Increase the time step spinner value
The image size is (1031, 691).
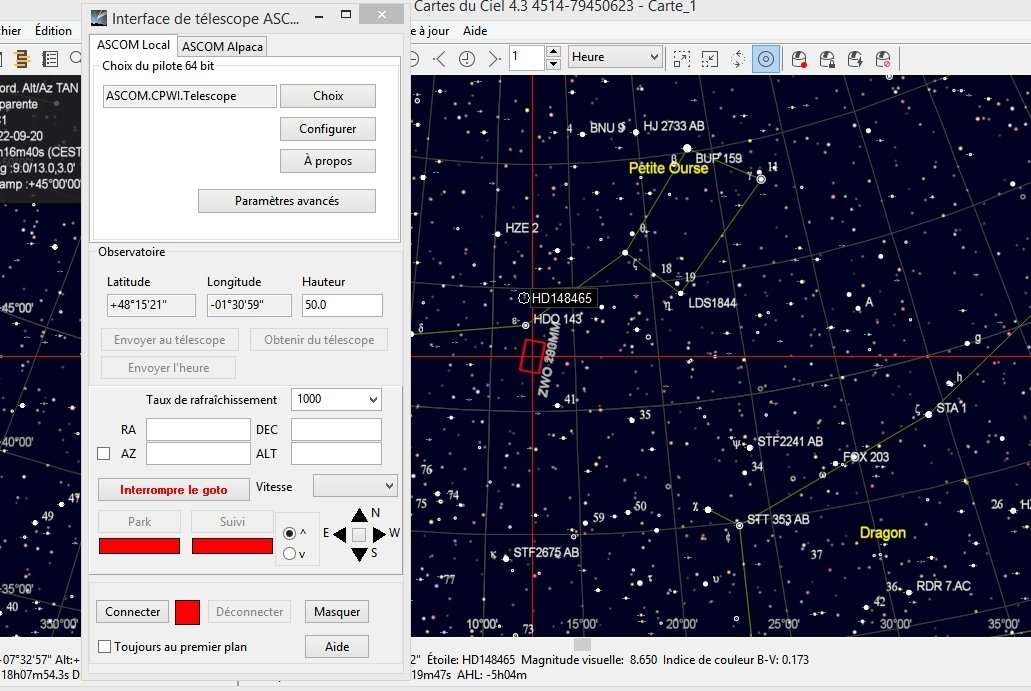click(554, 51)
